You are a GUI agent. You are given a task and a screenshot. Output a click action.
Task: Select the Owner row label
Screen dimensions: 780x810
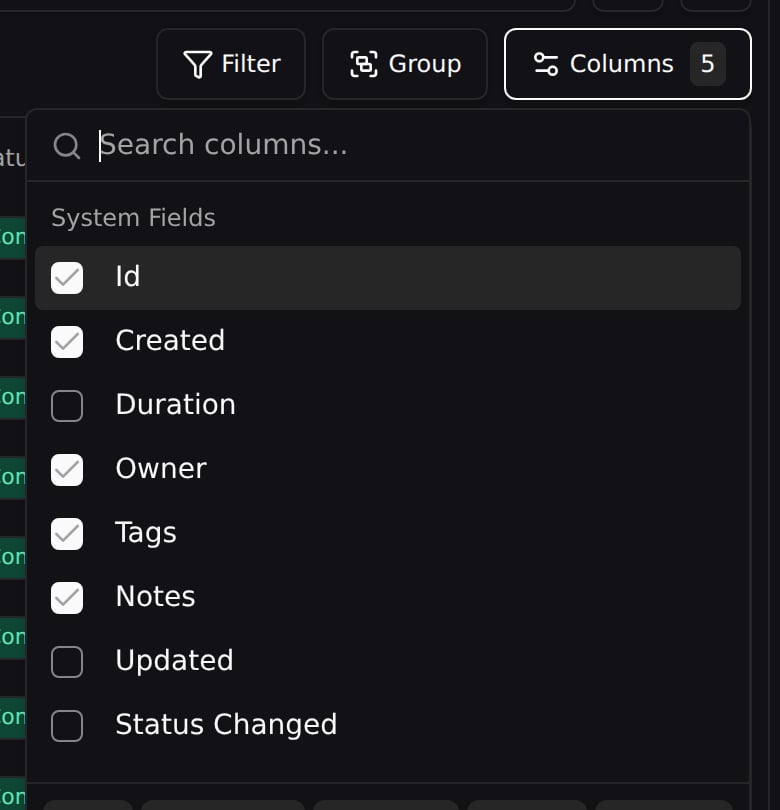tap(161, 469)
